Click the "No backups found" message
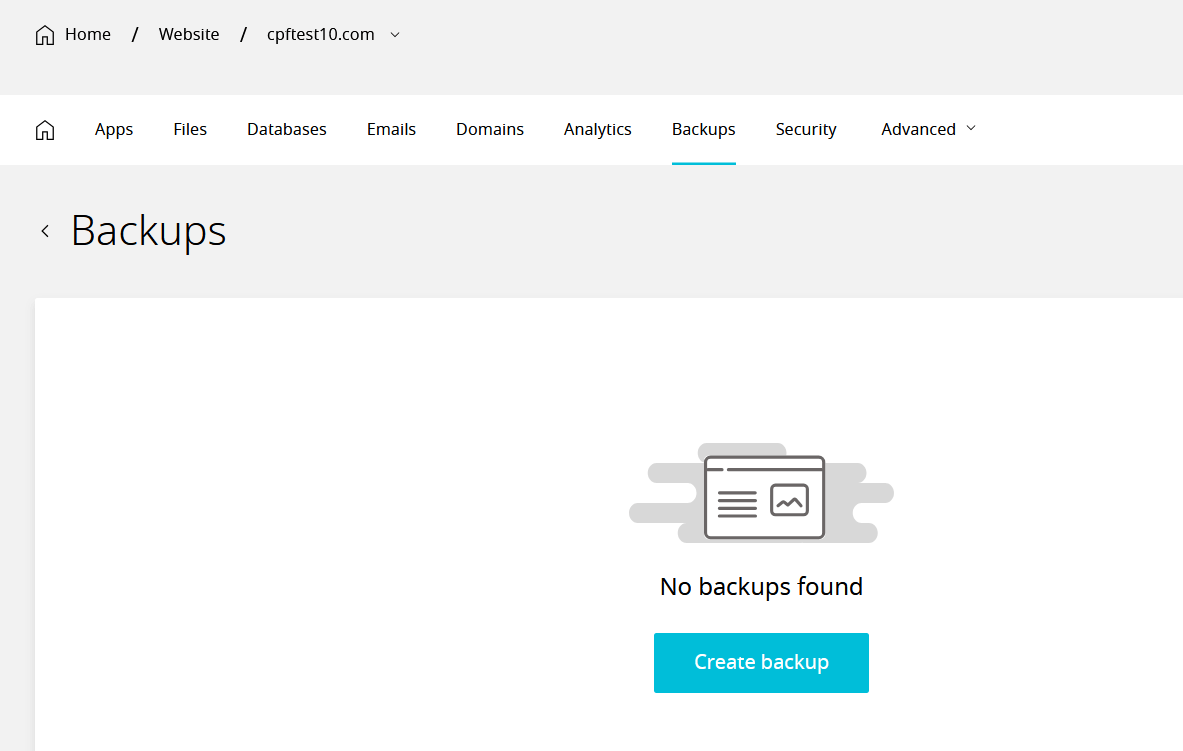The height and width of the screenshot is (751, 1183). [x=761, y=586]
